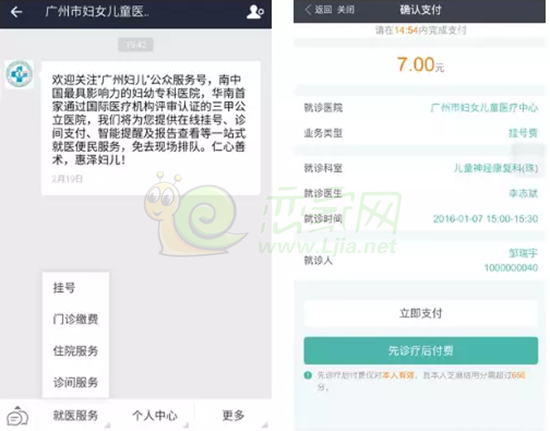Expand the 就医服务 bottom menu
Image resolution: width=550 pixels, height=431 pixels.
(75, 416)
